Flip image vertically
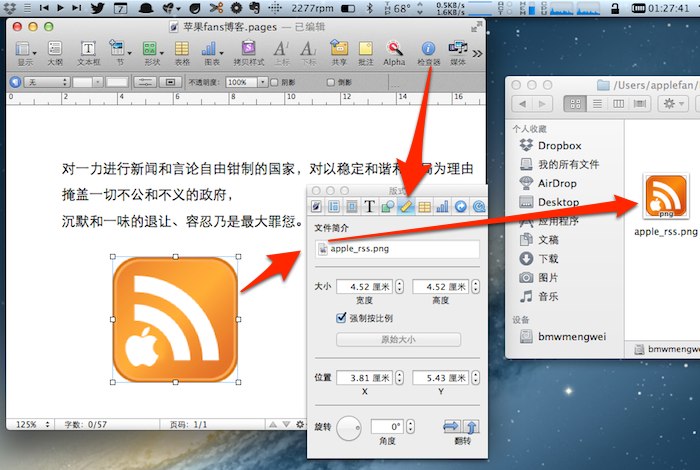The image size is (700, 470). (x=471, y=427)
